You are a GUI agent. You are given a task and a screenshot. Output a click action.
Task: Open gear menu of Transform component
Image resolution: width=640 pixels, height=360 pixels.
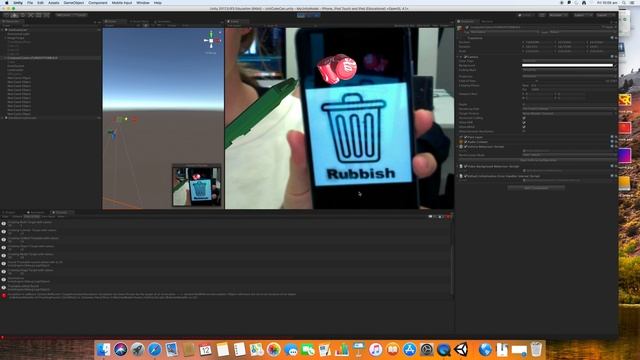pos(616,38)
